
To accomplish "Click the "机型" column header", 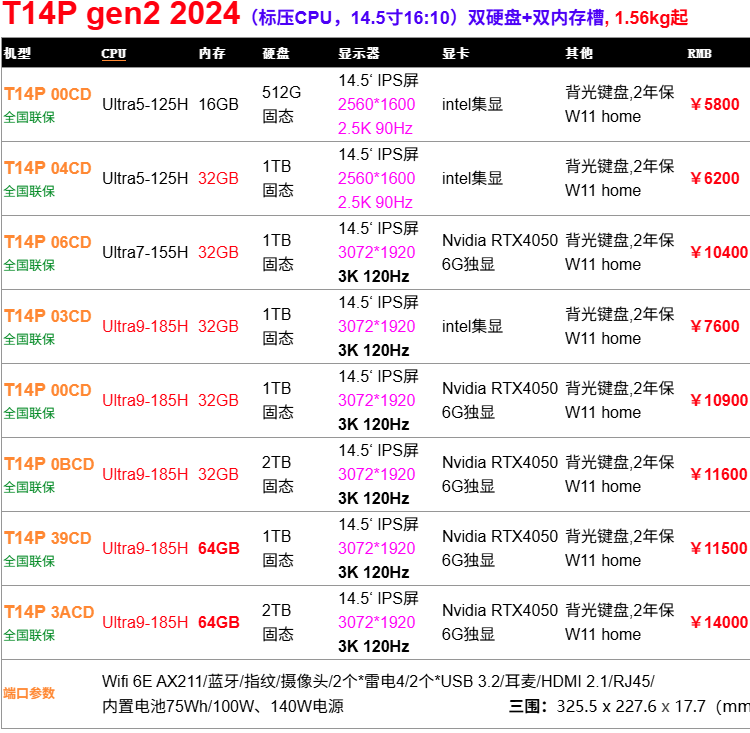I will click(x=17, y=53).
